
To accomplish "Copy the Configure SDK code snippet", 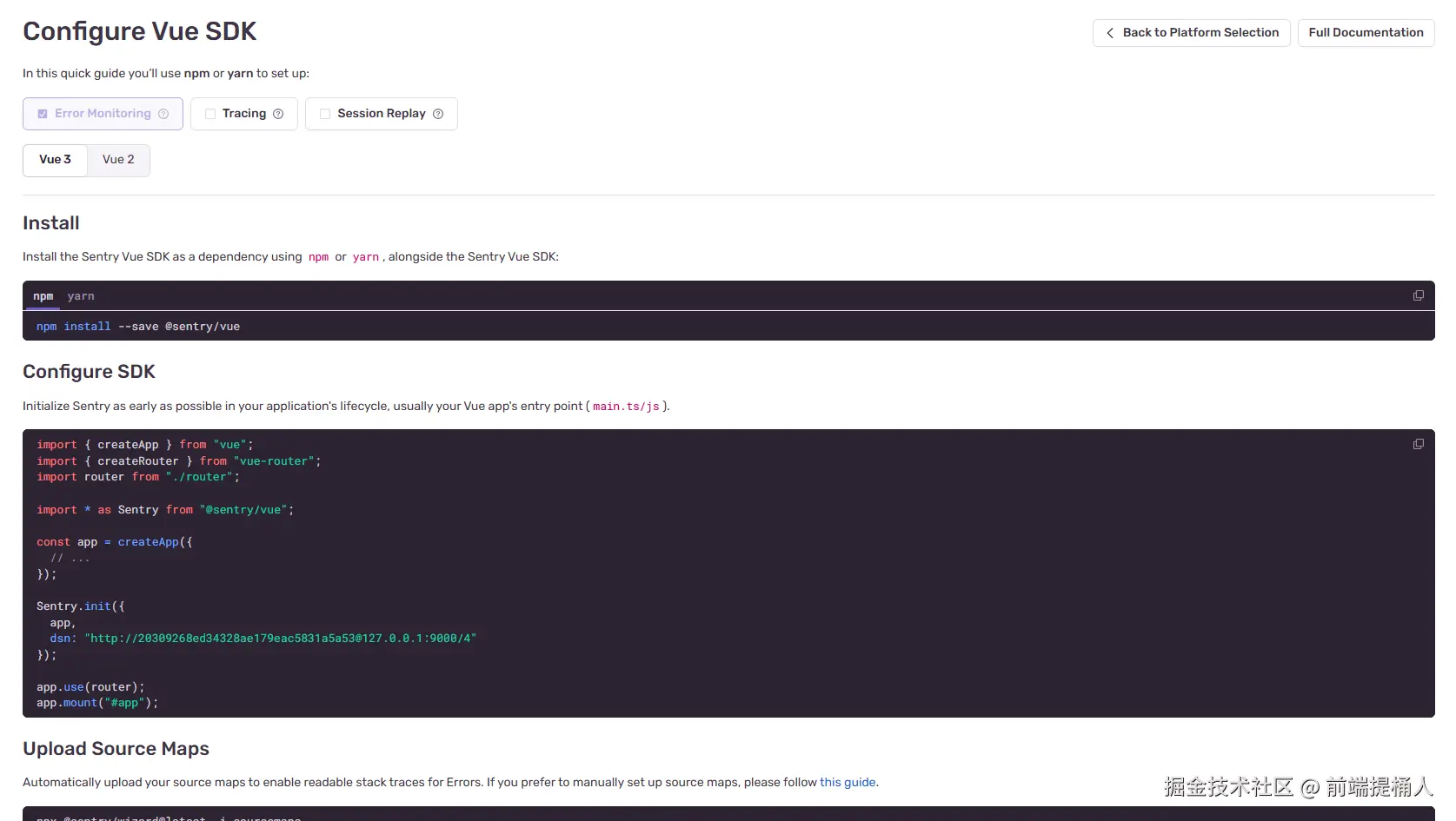I will (1419, 444).
